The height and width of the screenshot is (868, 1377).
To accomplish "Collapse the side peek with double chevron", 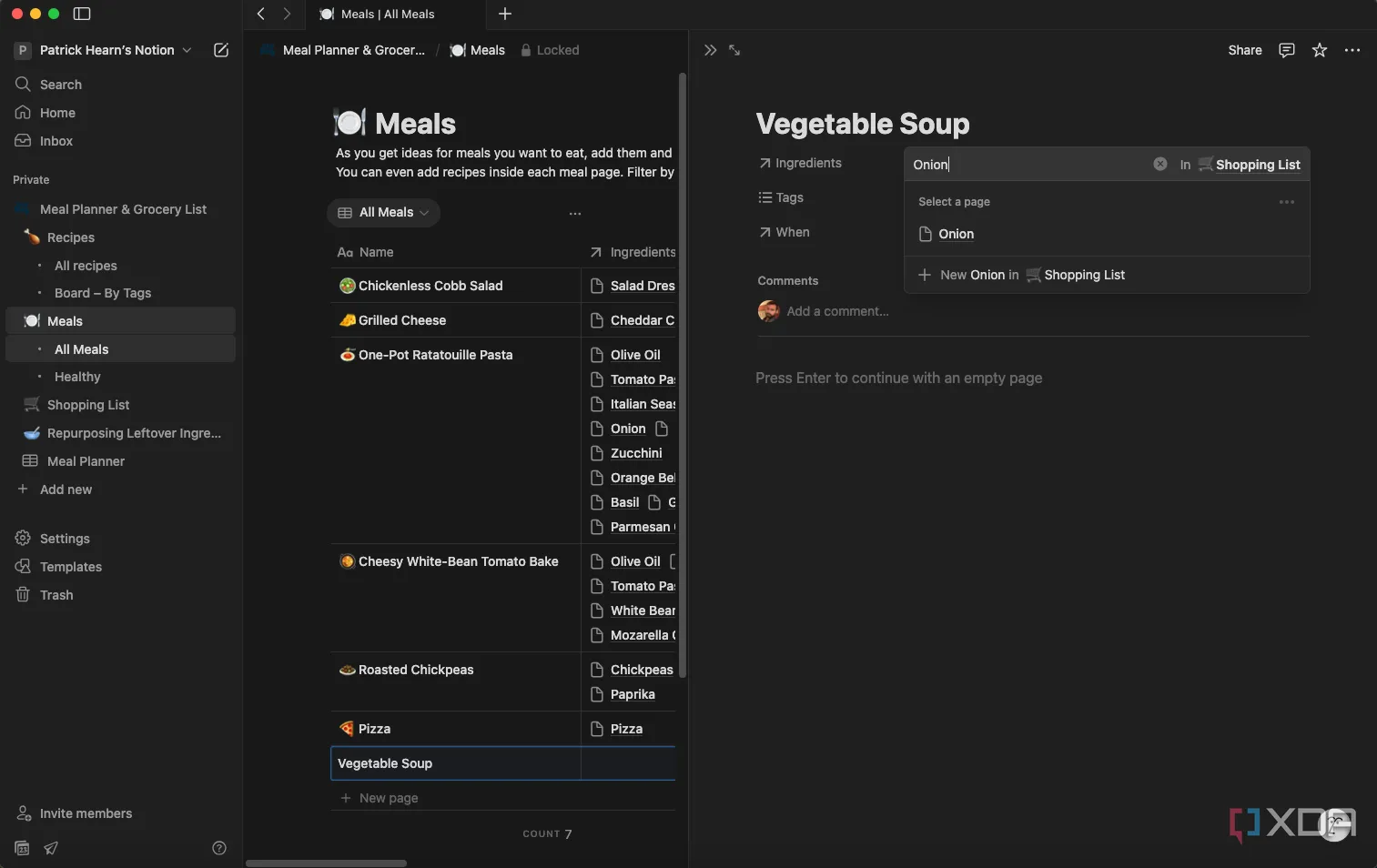I will pyautogui.click(x=711, y=50).
